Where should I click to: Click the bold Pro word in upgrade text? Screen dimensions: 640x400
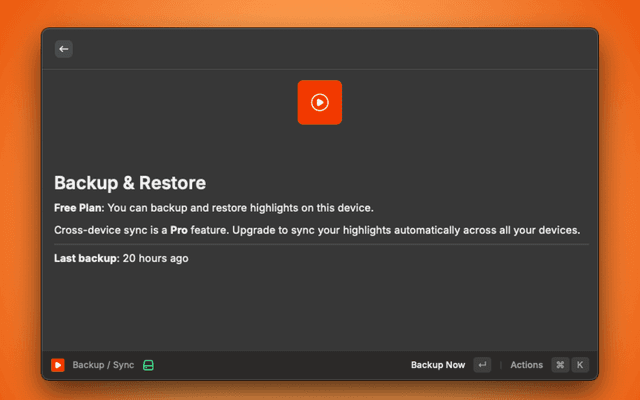coord(180,230)
